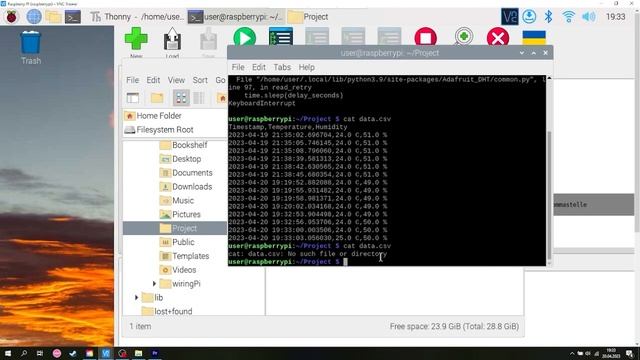640x360 pixels.
Task: Open Windows Task View
Action: click(40, 353)
